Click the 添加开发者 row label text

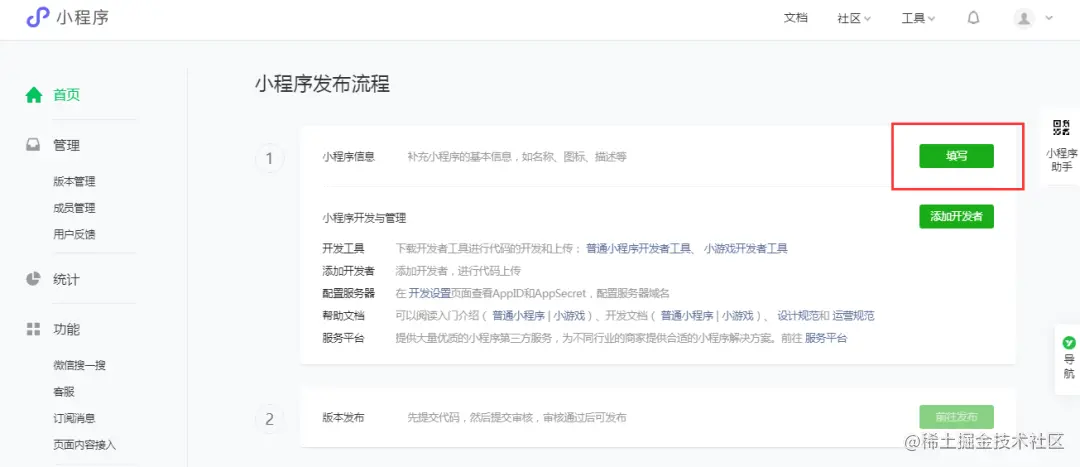tap(349, 271)
